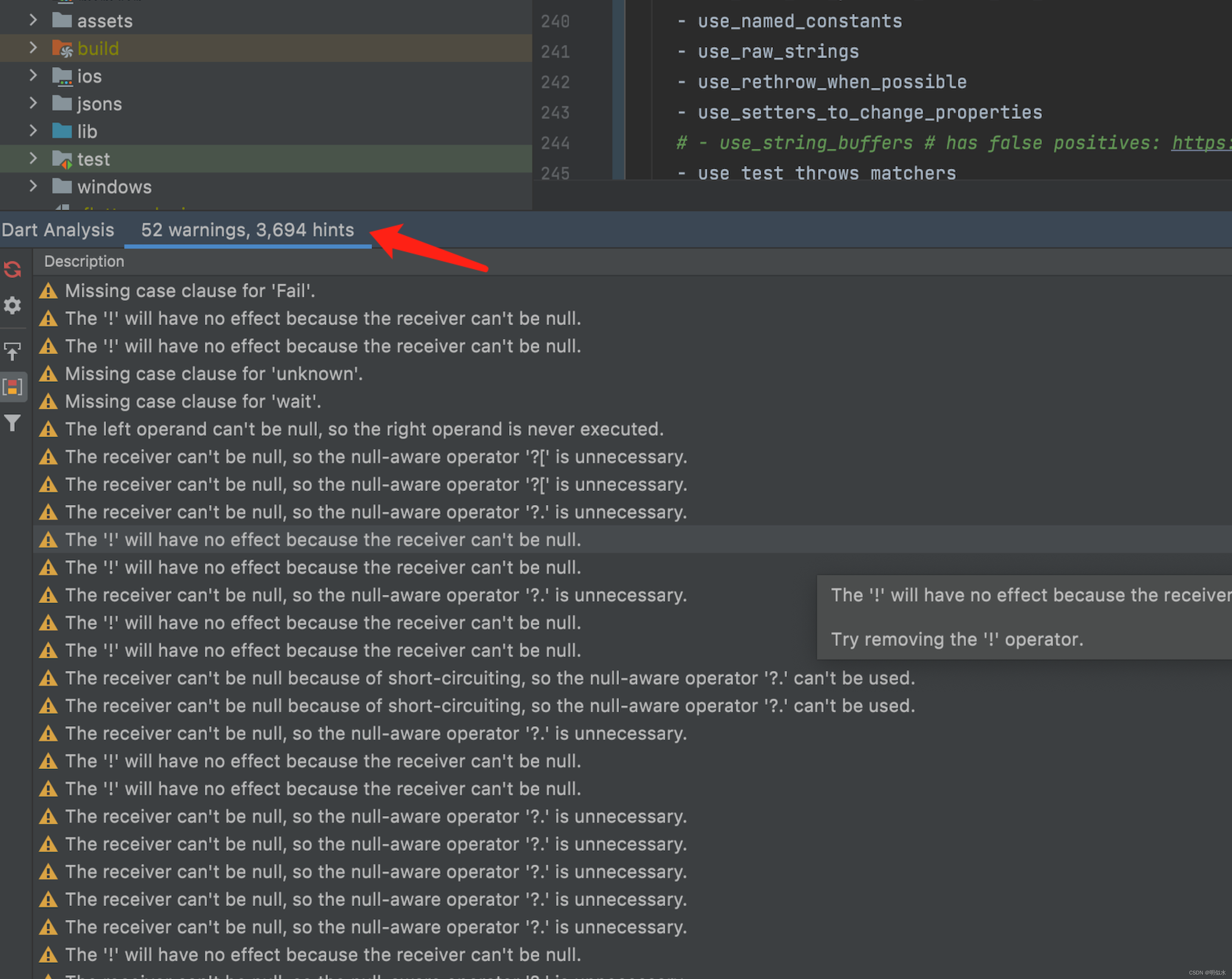Viewport: 1232px width, 979px height.
Task: Select the '52 warnings, 3,694 hints' tab
Action: tap(248, 230)
